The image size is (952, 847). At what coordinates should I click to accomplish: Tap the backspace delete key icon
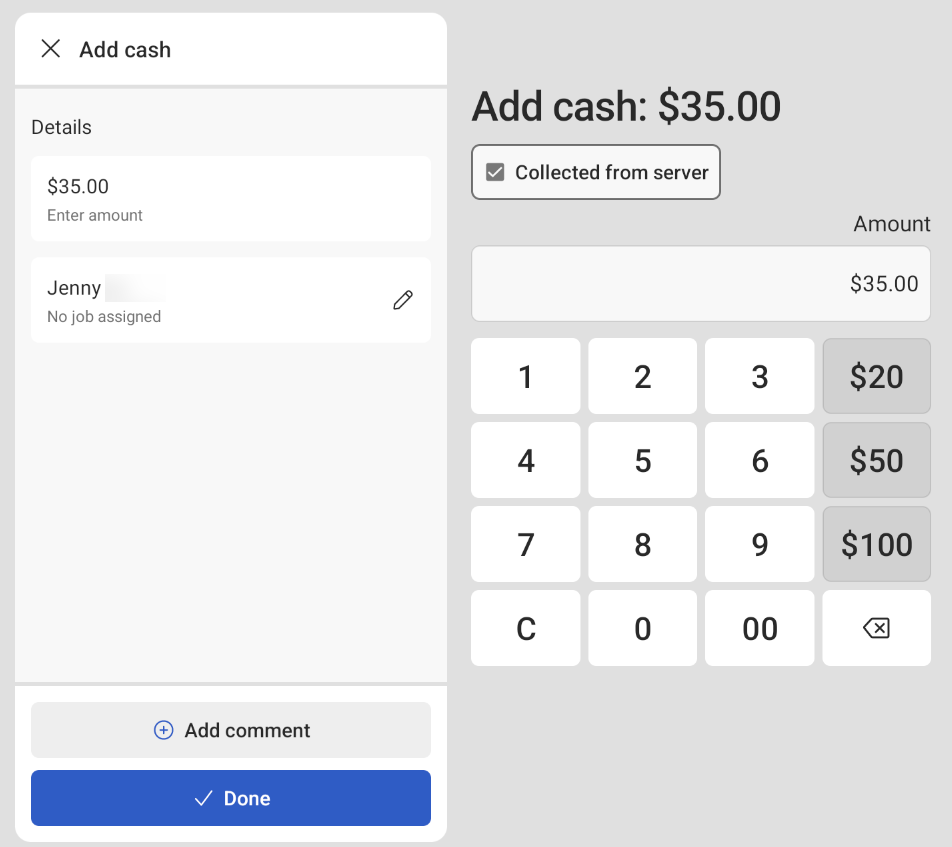click(x=876, y=628)
